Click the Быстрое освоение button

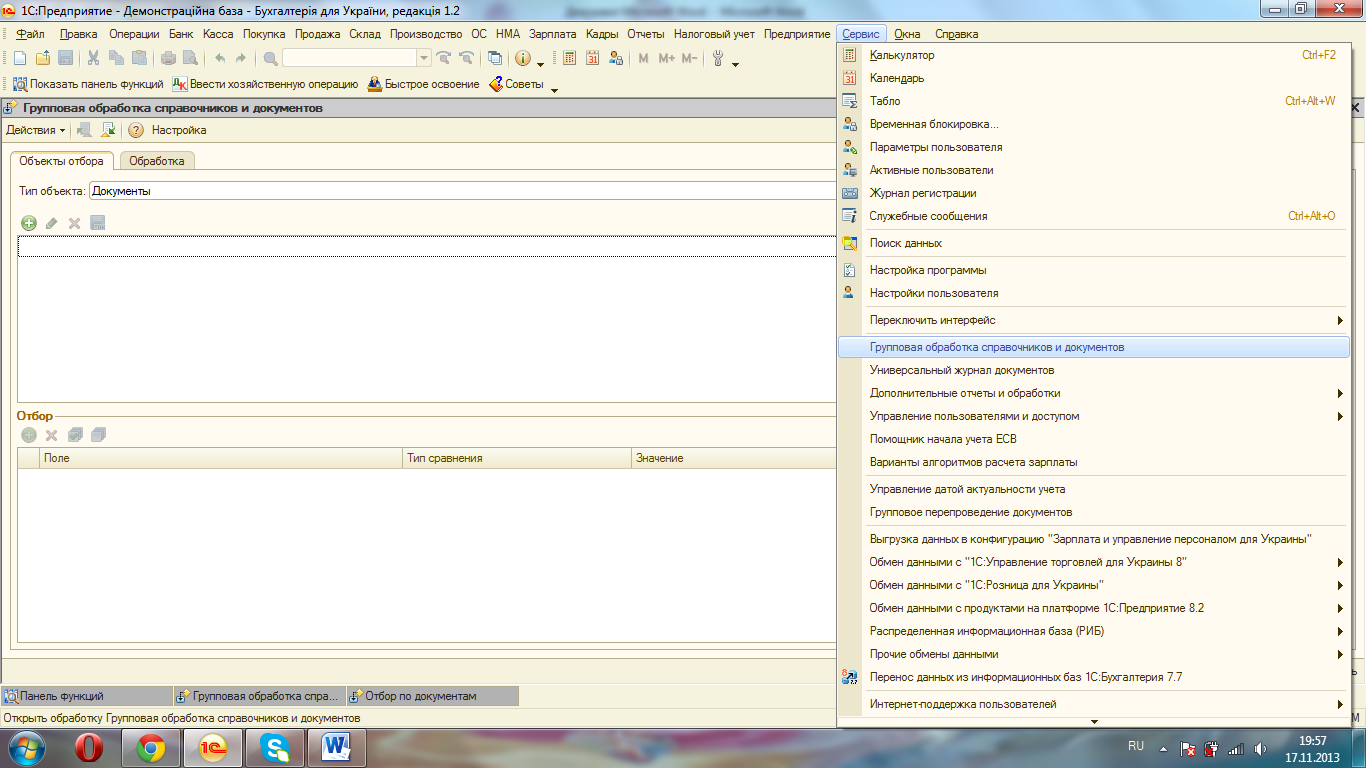(x=423, y=84)
